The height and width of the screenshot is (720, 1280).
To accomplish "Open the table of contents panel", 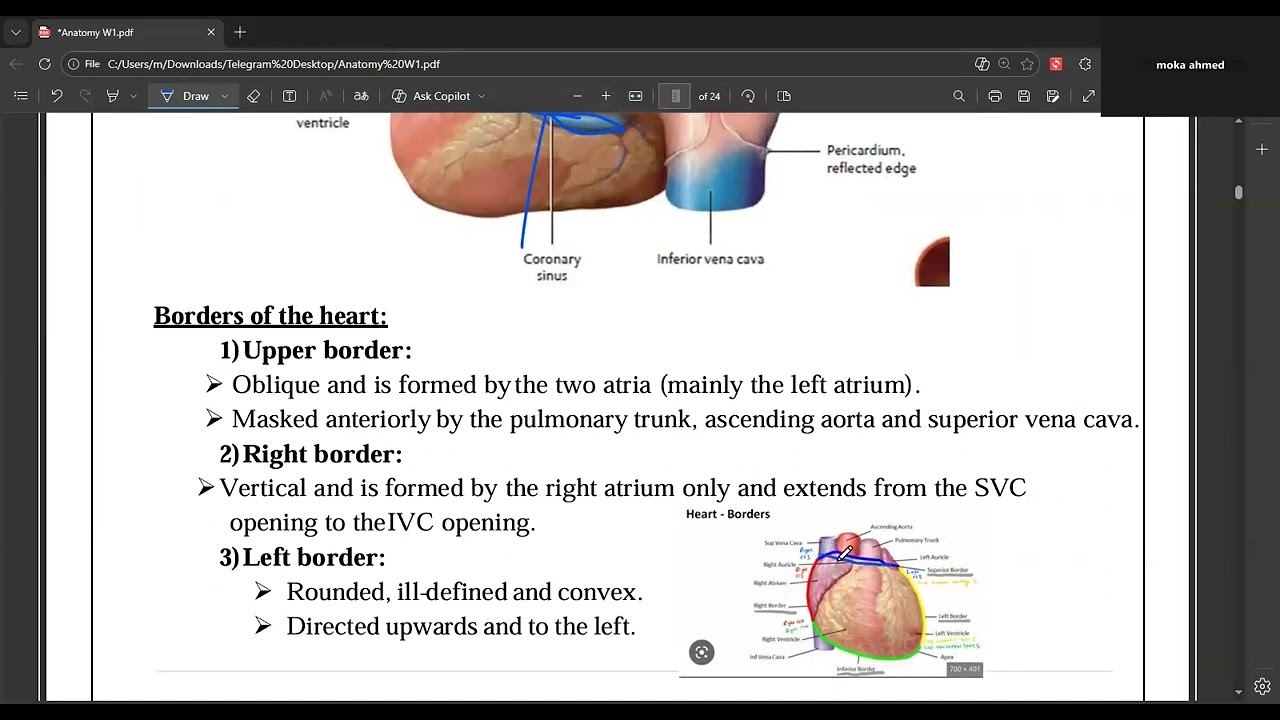I will pos(20,96).
